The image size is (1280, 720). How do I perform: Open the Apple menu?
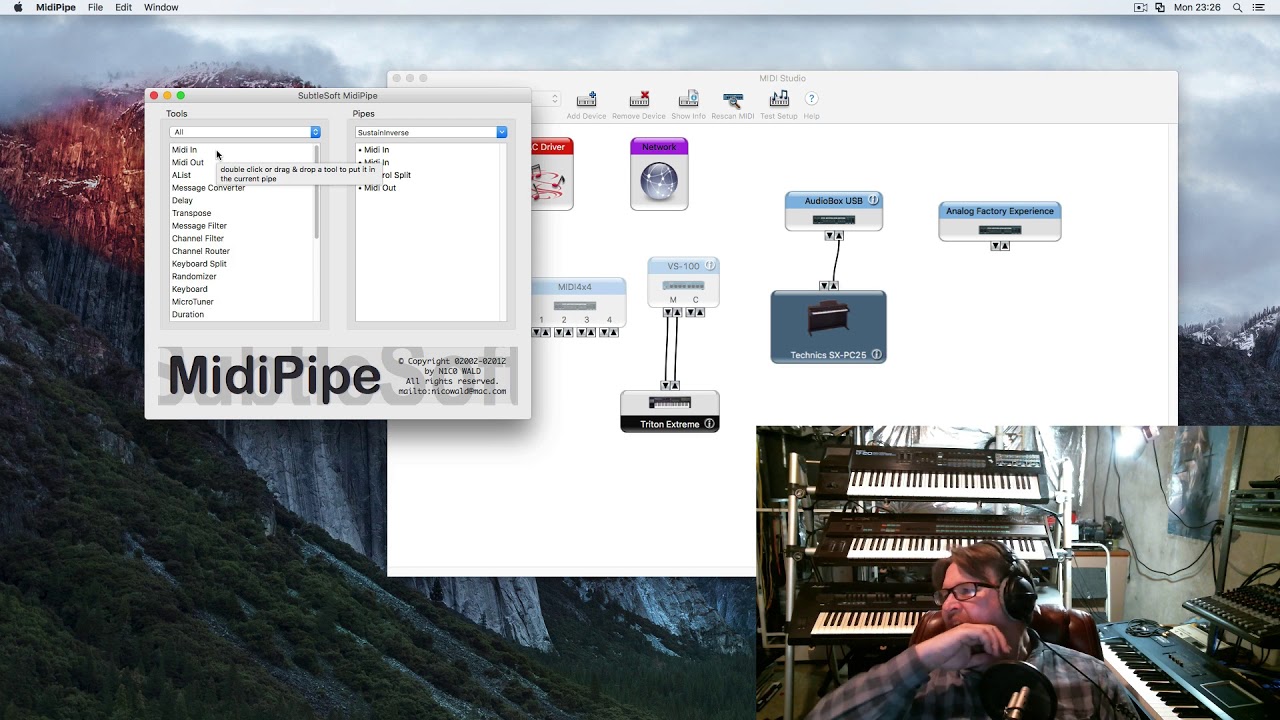coord(18,7)
